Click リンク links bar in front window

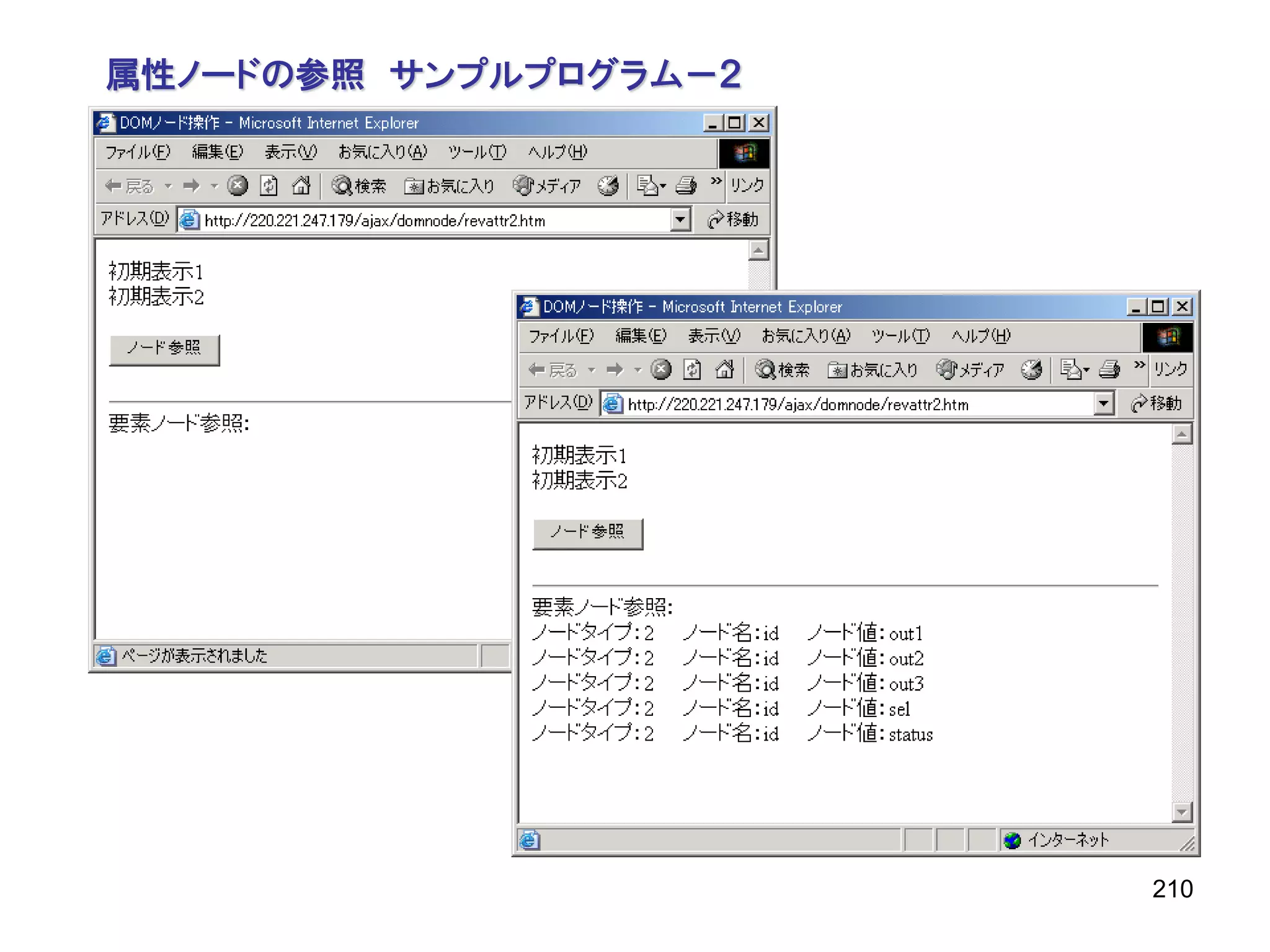tap(1171, 369)
